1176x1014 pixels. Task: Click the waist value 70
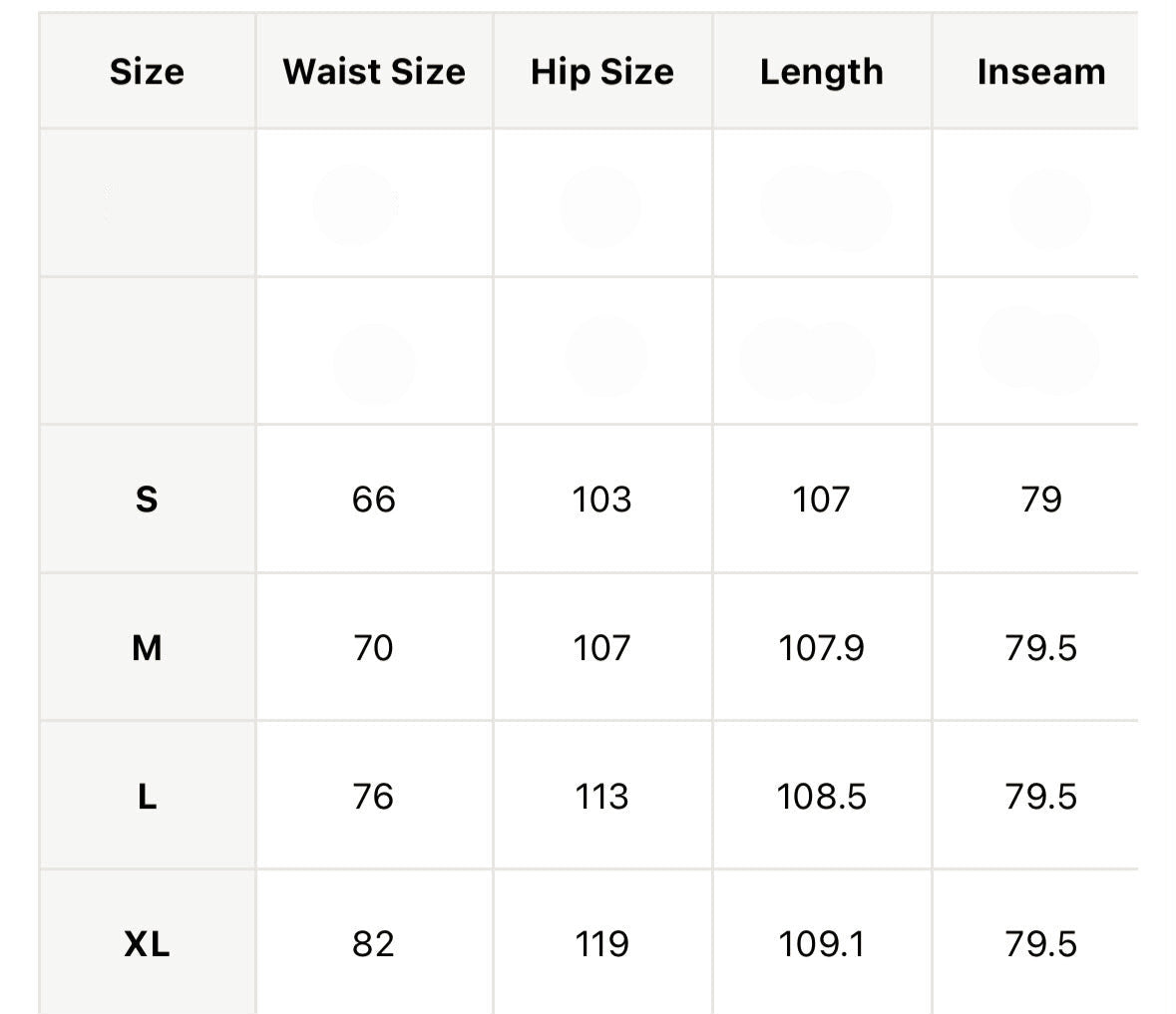point(373,647)
